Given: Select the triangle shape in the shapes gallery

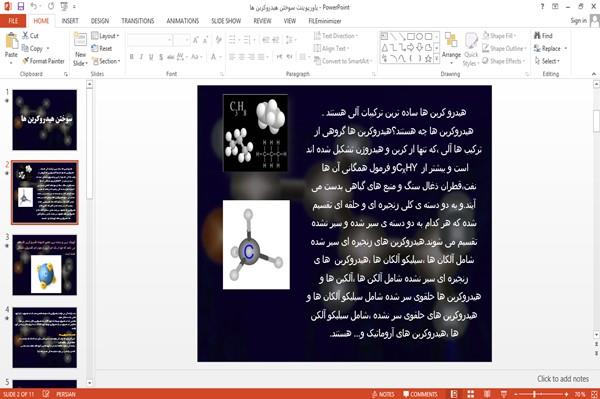Looking at the screenshot, I should click(x=385, y=47).
